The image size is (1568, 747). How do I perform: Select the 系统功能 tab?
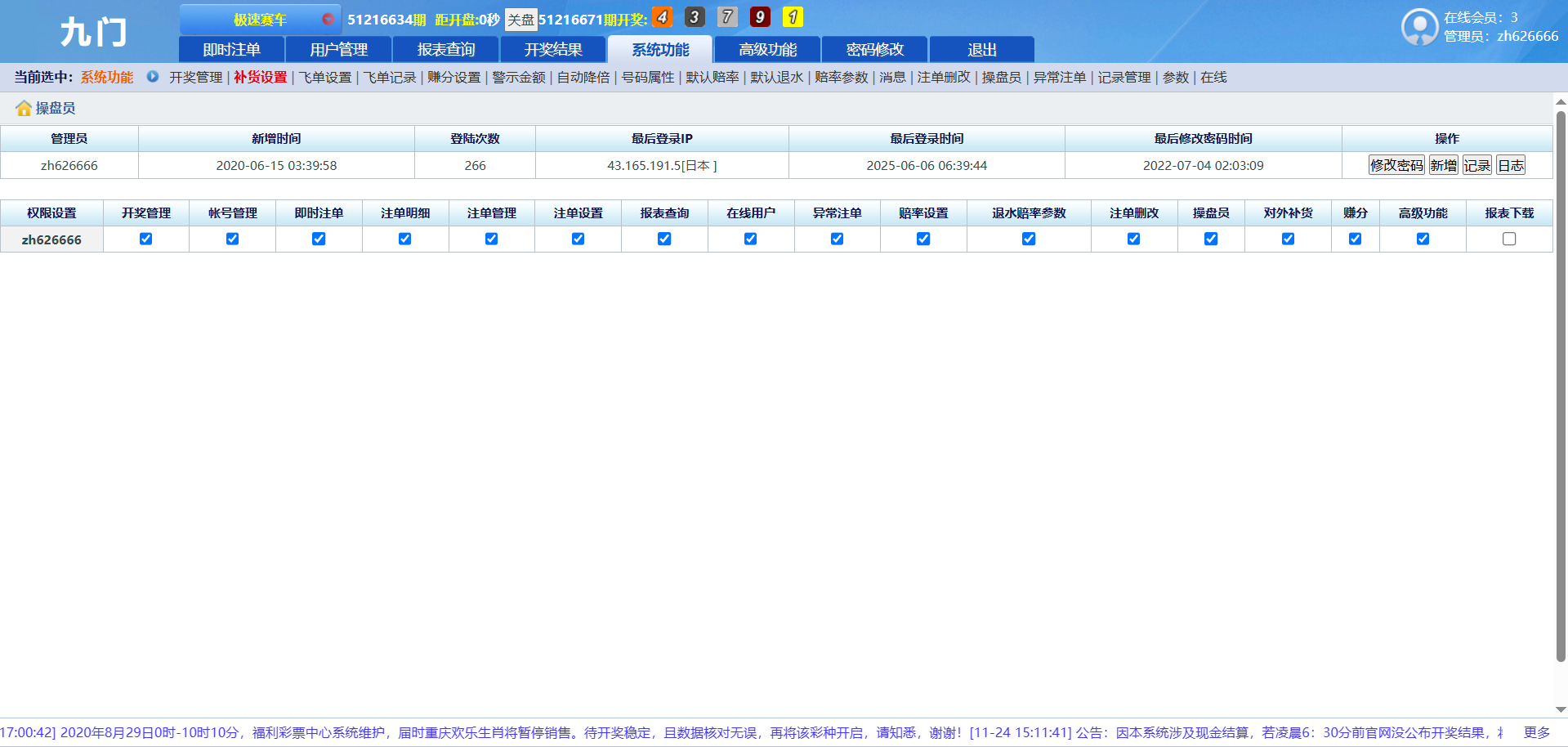click(660, 50)
